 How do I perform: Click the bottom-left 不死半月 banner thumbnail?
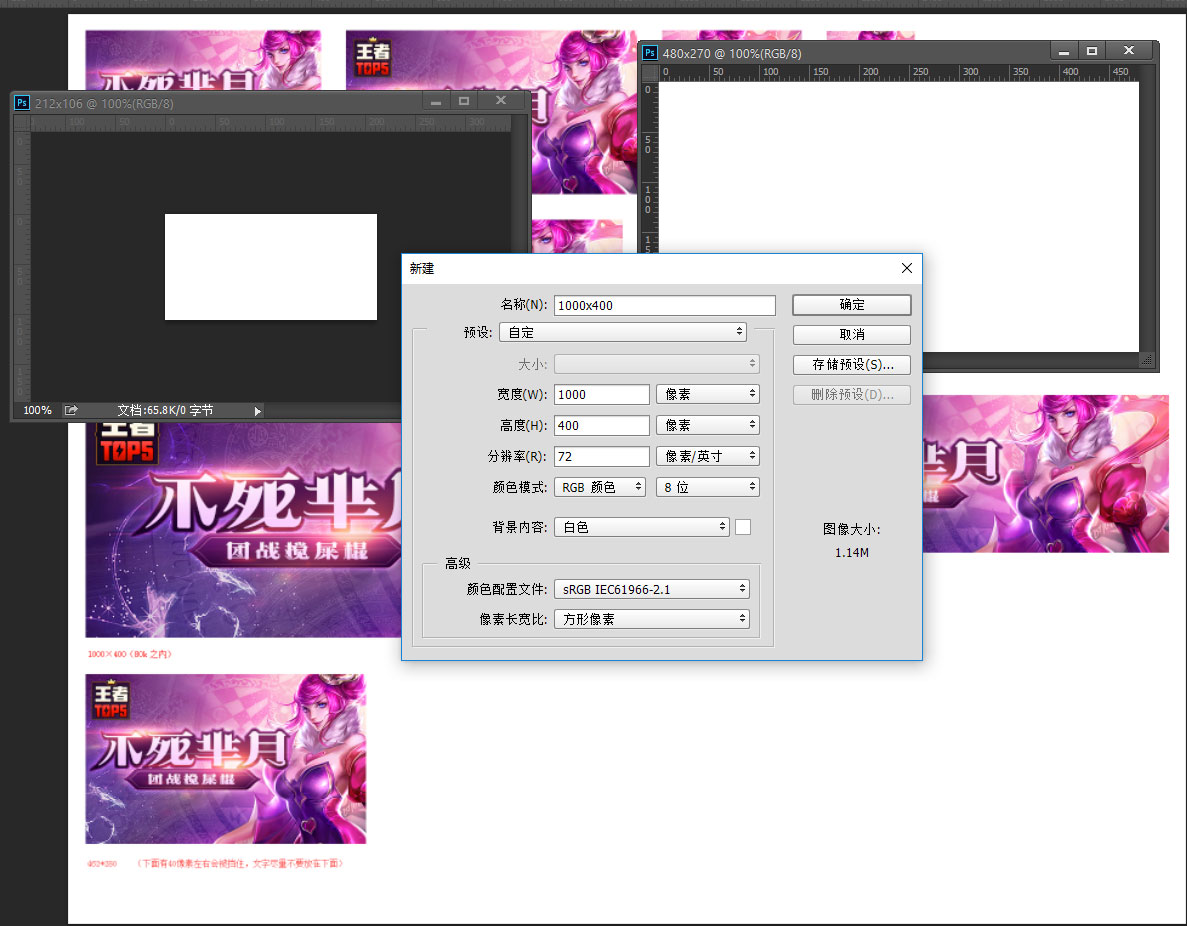[x=226, y=759]
